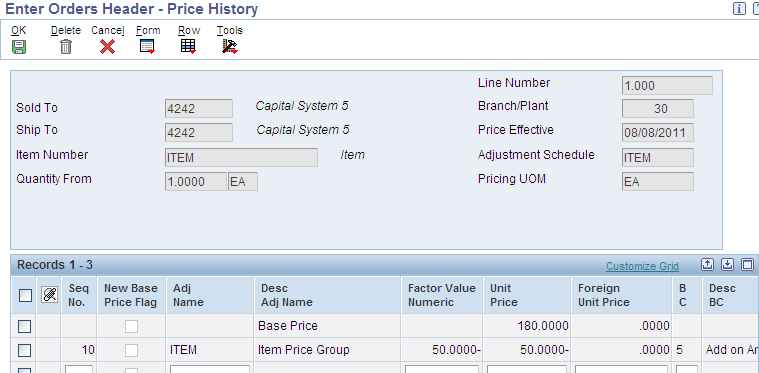
Task: Click the sequence number 10 cell
Action: [x=79, y=350]
